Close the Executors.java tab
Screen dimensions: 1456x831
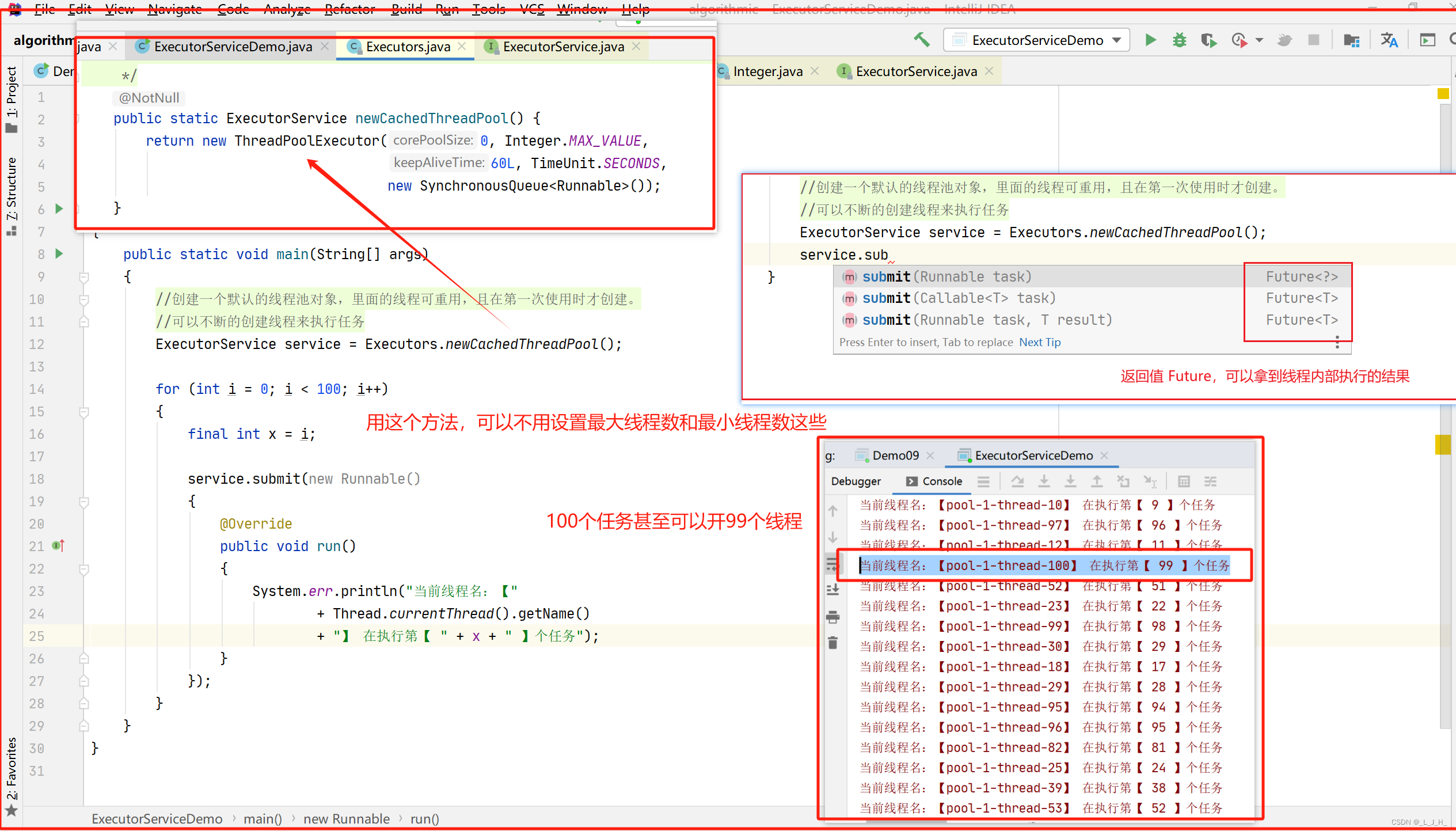[x=462, y=47]
